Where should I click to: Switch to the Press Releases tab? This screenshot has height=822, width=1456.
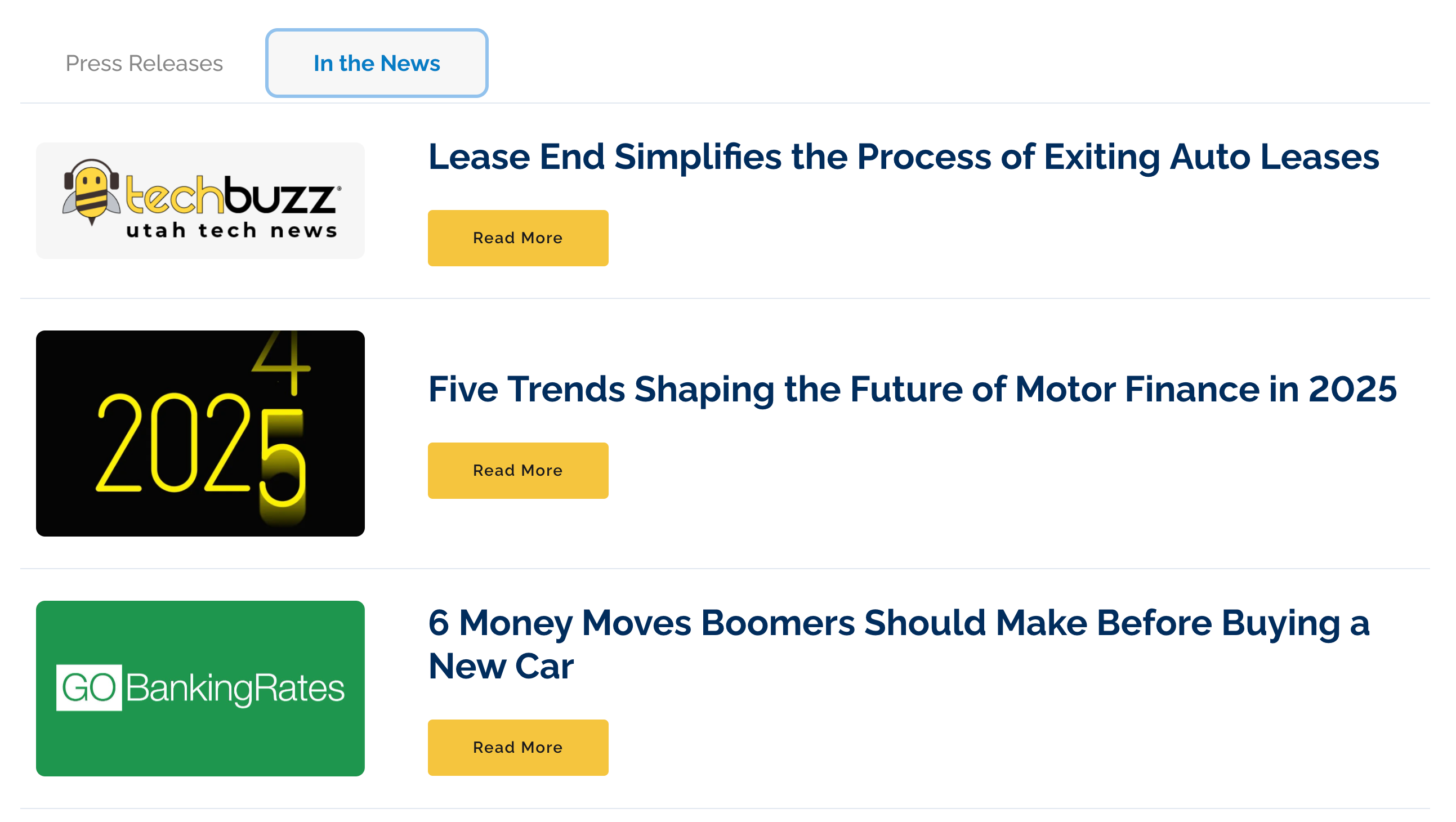(144, 63)
